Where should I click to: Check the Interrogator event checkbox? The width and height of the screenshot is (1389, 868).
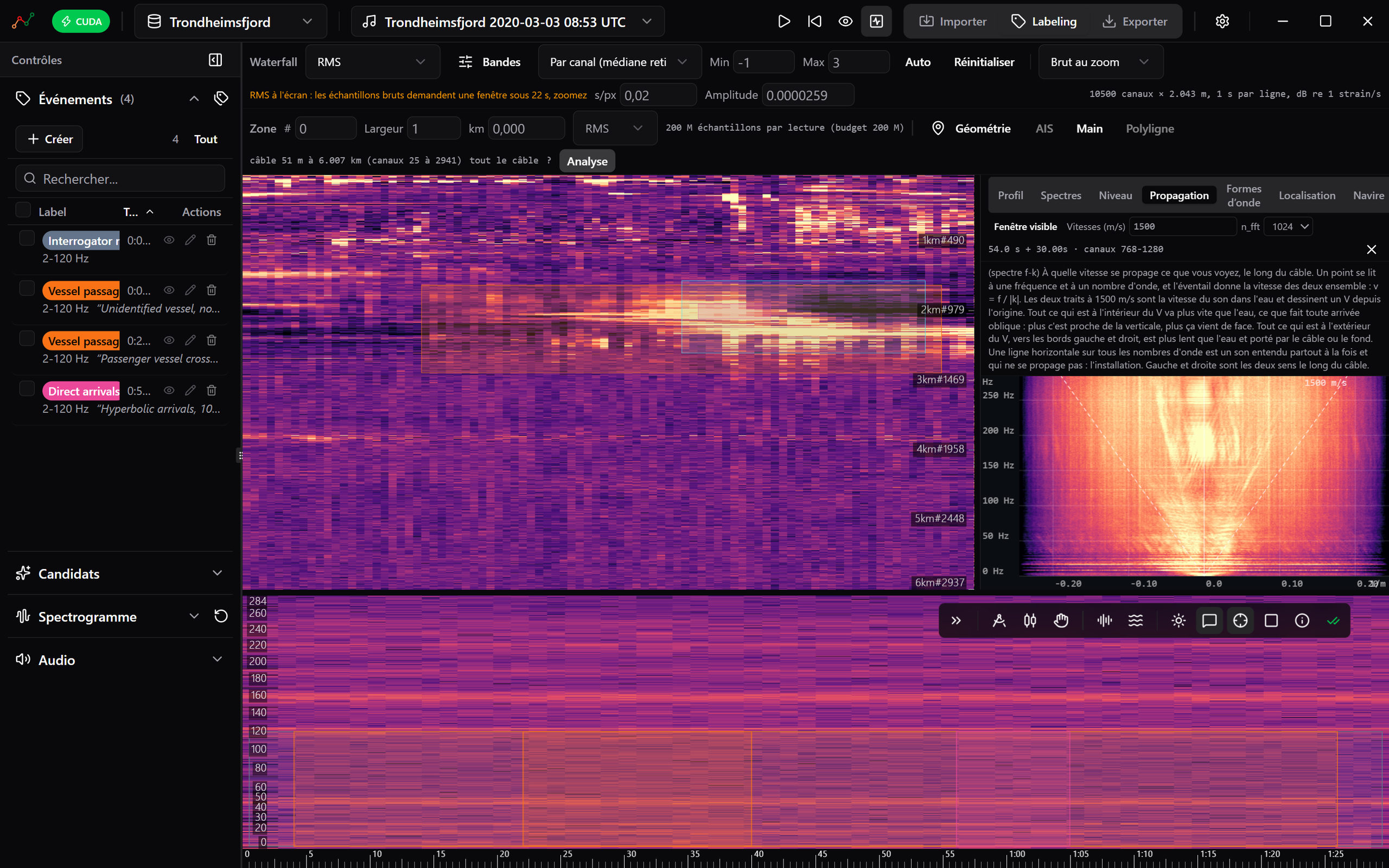[x=27, y=238]
